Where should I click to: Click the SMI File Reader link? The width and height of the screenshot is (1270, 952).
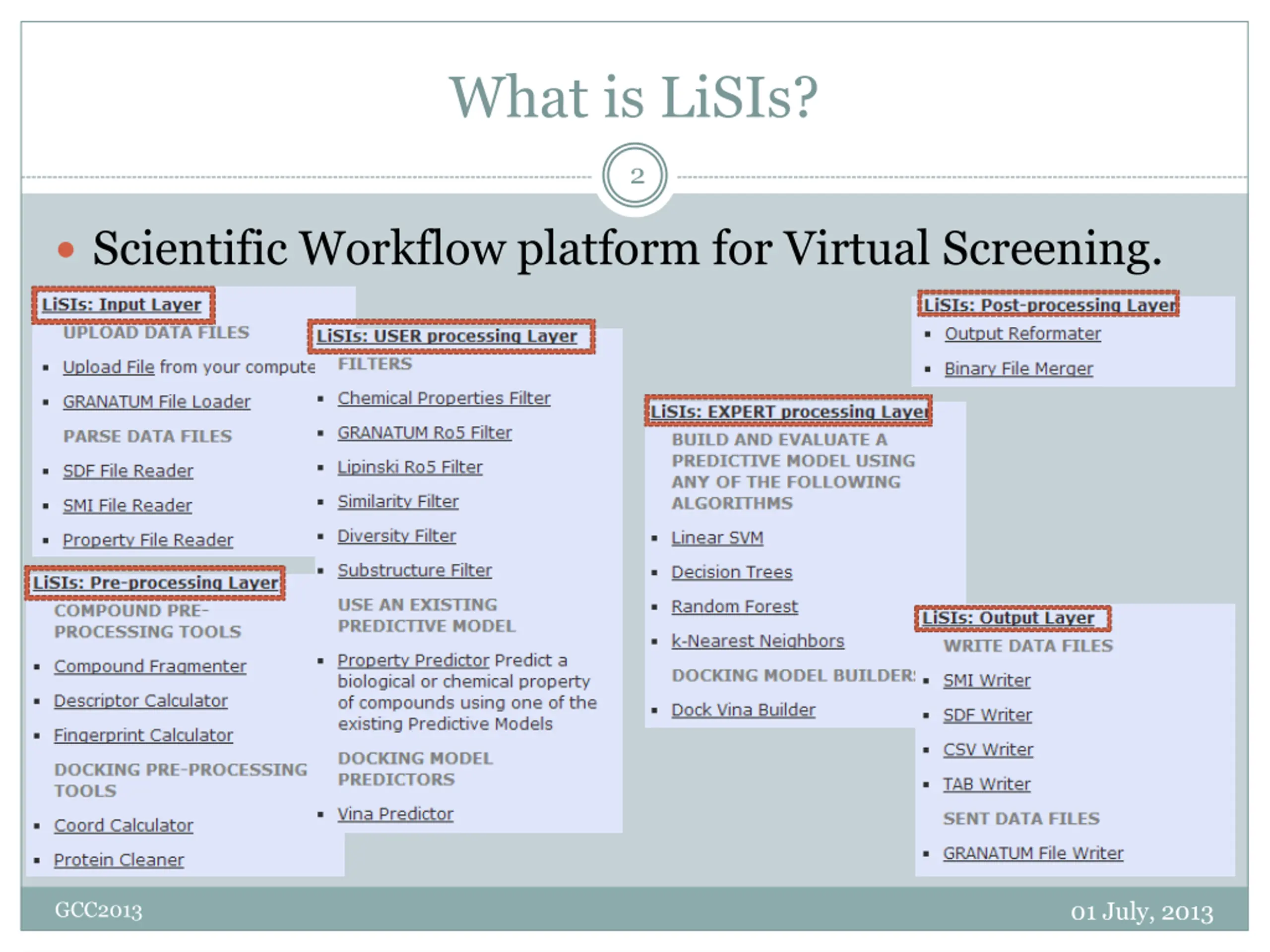[127, 505]
